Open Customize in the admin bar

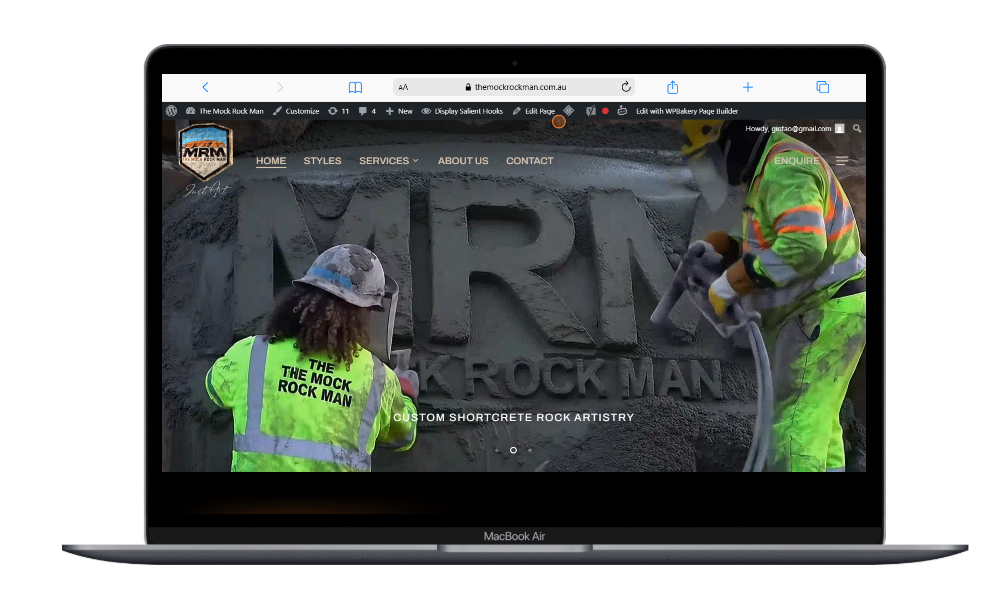pyautogui.click(x=296, y=111)
